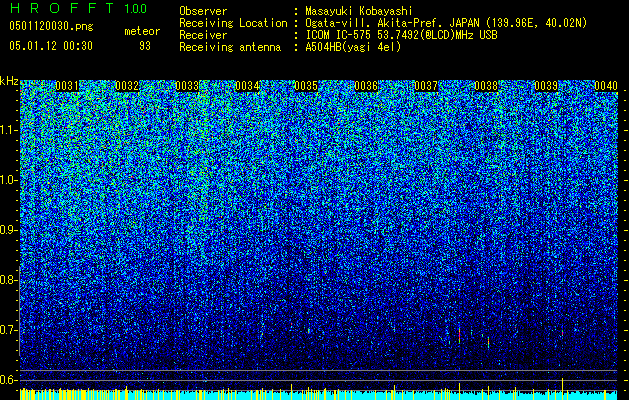Click the 0031 time marker
The height and width of the screenshot is (400, 629).
(67, 86)
